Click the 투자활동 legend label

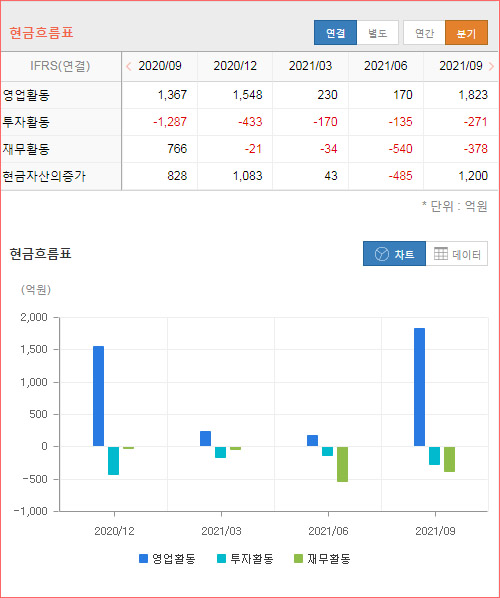tap(252, 559)
